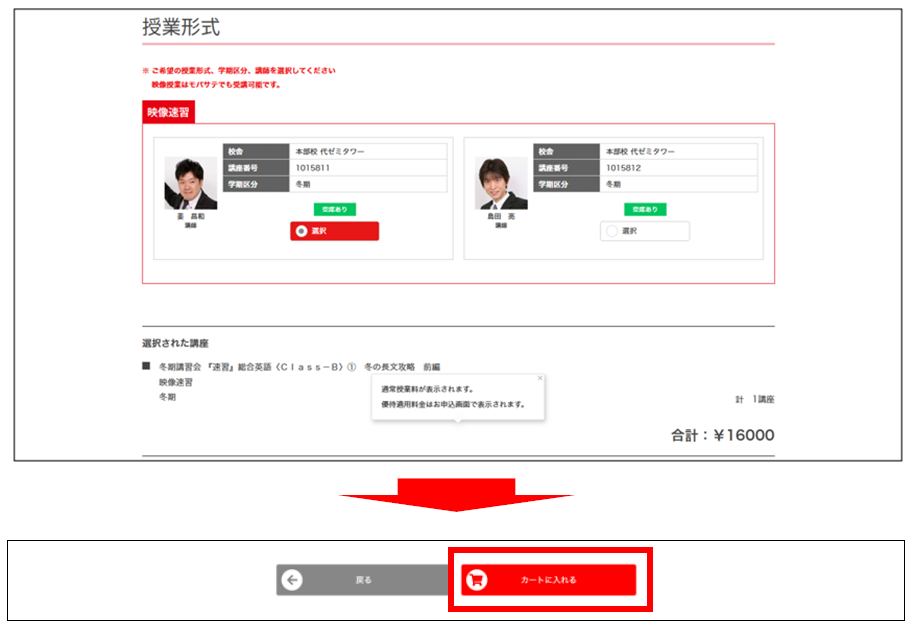Click the back arrow icon
The image size is (916, 631).
[292, 580]
